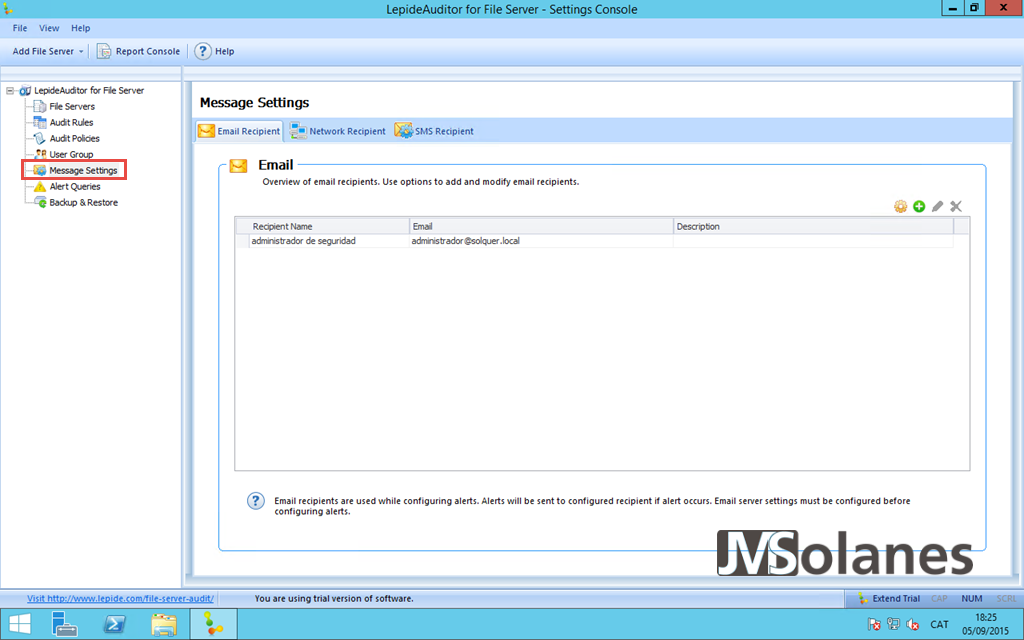Click the Audit Policies tree icon
This screenshot has width=1024, height=640.
(40, 138)
